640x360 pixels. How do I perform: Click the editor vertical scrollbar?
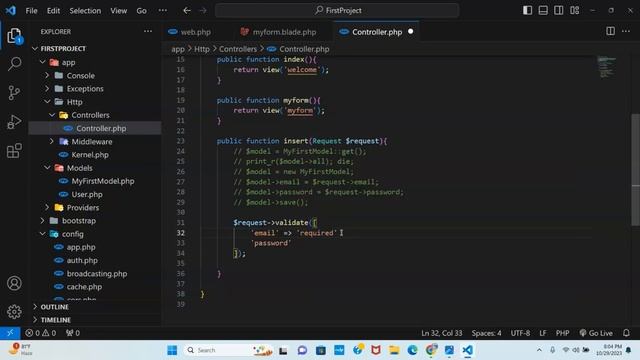click(636, 169)
